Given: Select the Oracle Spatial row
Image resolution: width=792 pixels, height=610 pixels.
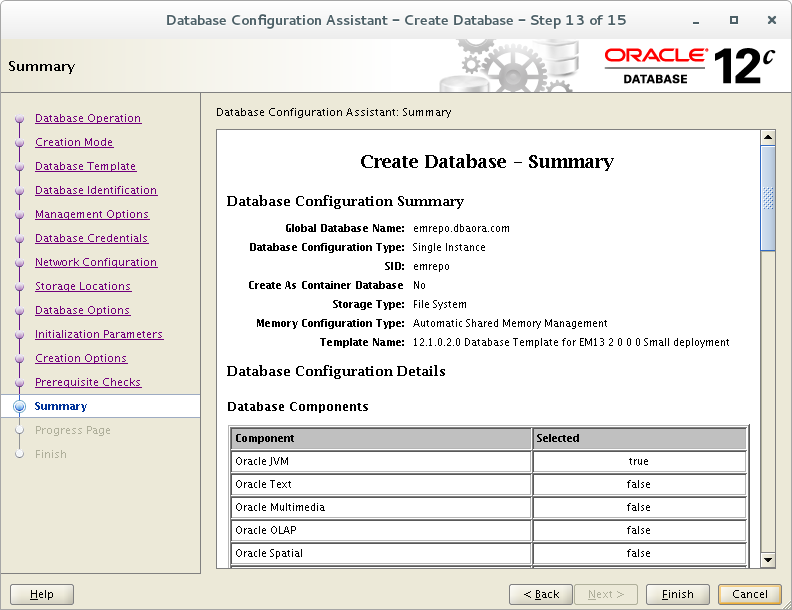Looking at the screenshot, I should (x=488, y=553).
